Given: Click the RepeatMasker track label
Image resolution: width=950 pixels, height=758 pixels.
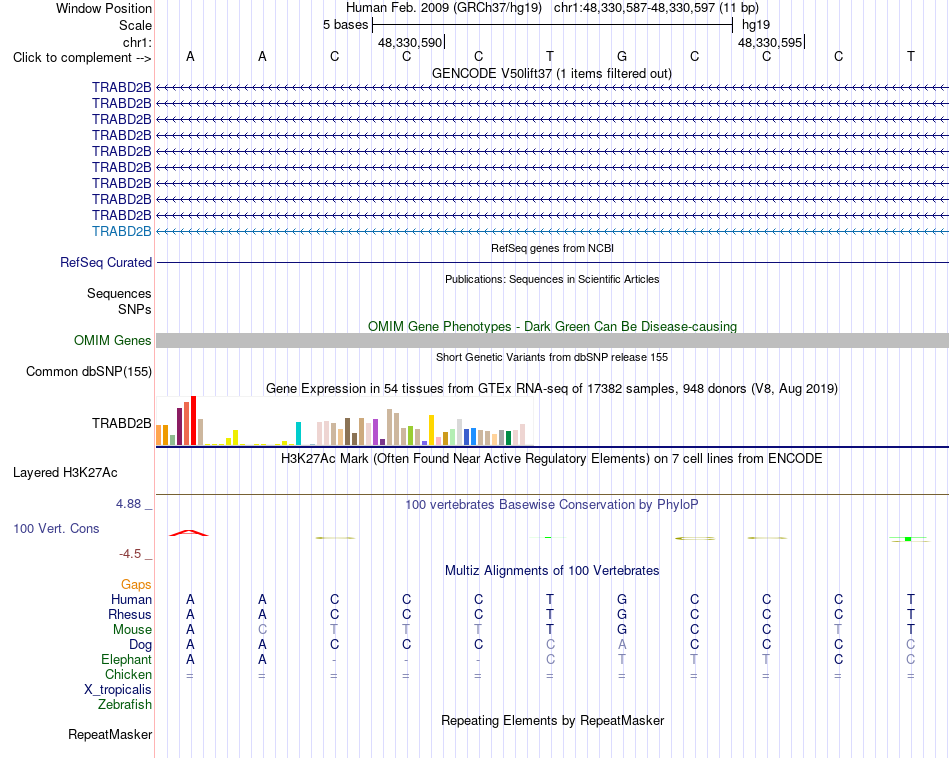Looking at the screenshot, I should [110, 734].
